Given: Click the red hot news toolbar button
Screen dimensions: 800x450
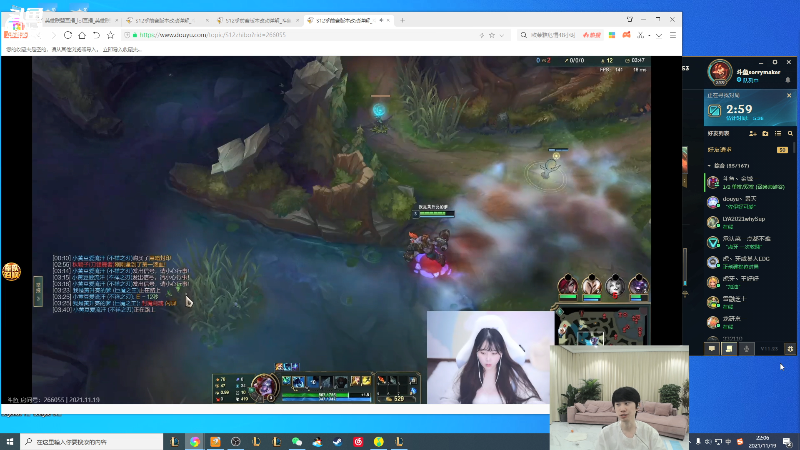Looking at the screenshot, I should coord(592,35).
